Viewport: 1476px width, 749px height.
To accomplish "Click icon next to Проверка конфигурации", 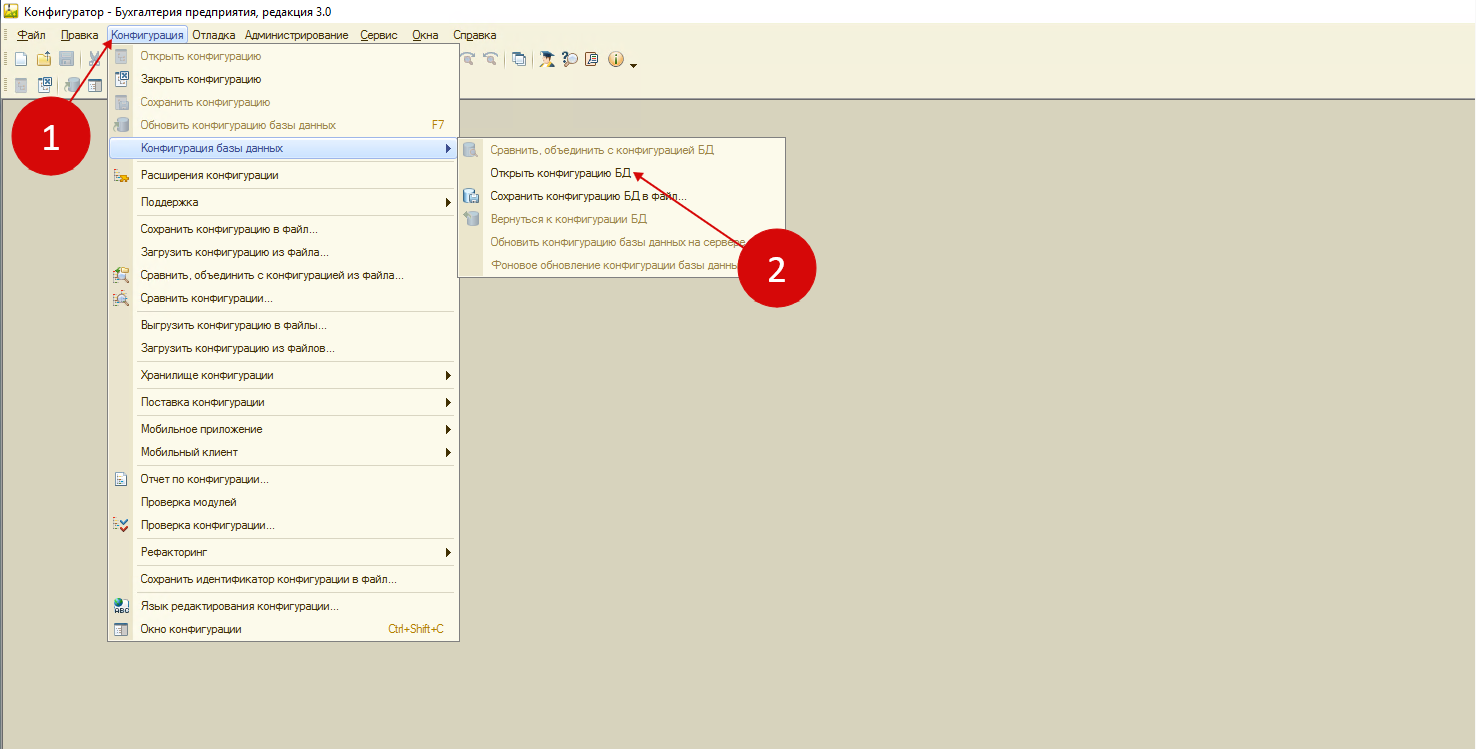I will tap(121, 525).
